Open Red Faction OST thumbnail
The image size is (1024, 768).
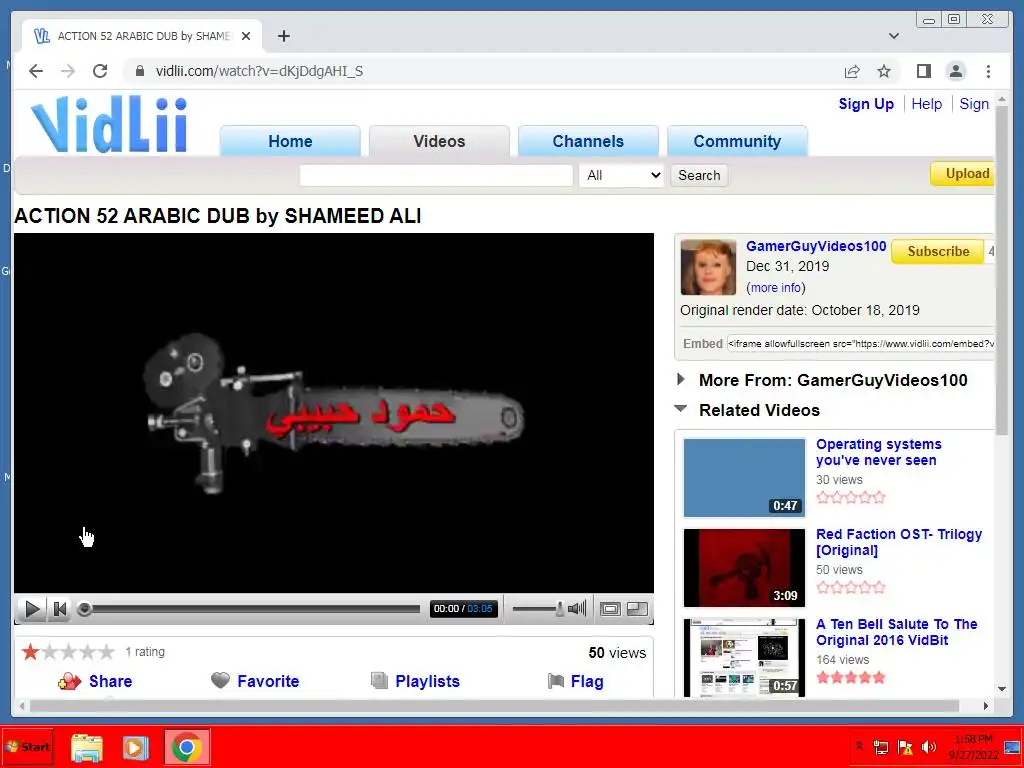click(744, 568)
